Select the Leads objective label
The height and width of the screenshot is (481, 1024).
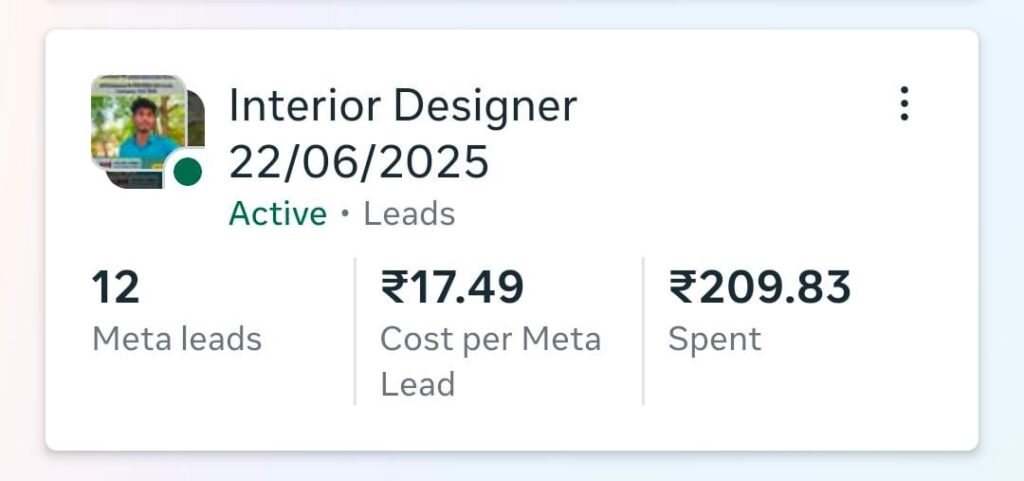click(x=409, y=214)
